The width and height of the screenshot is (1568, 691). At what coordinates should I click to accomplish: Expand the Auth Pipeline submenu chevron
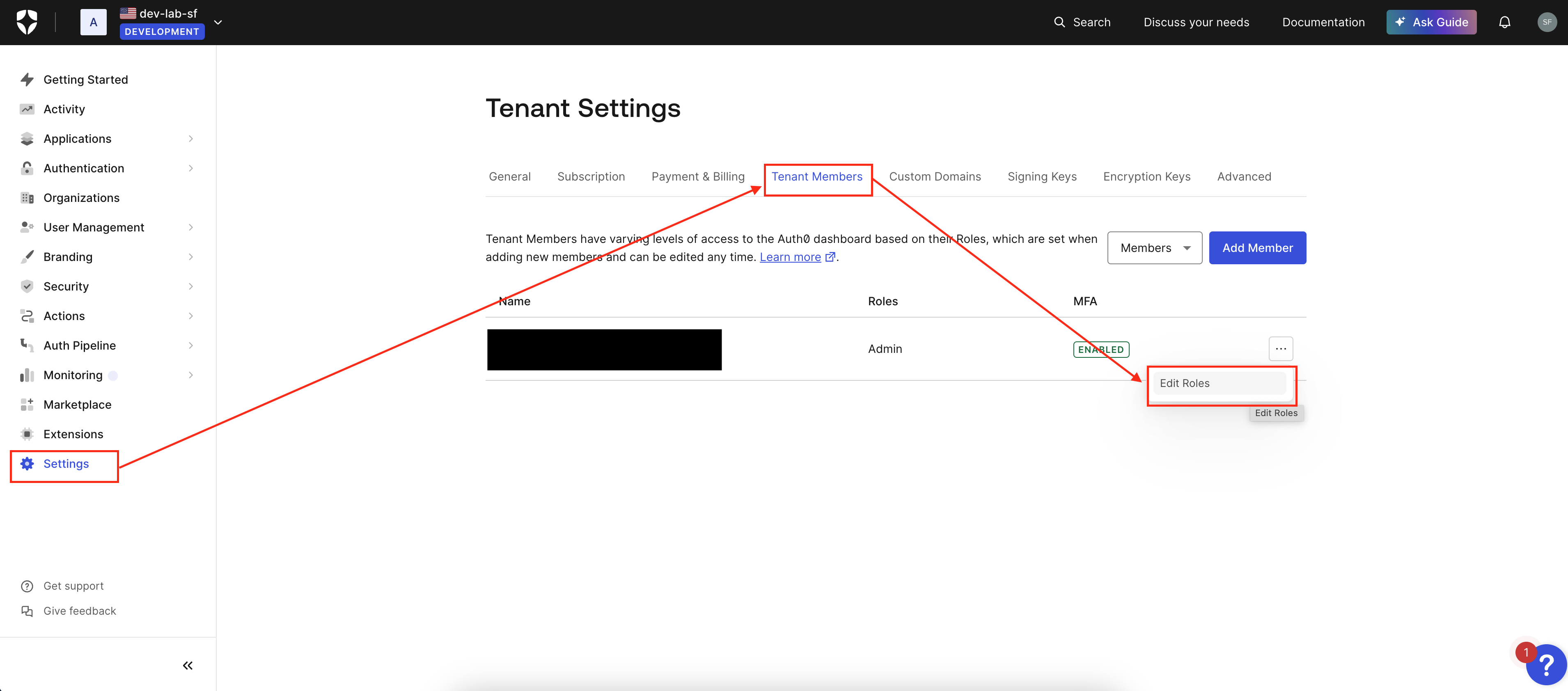click(x=191, y=345)
